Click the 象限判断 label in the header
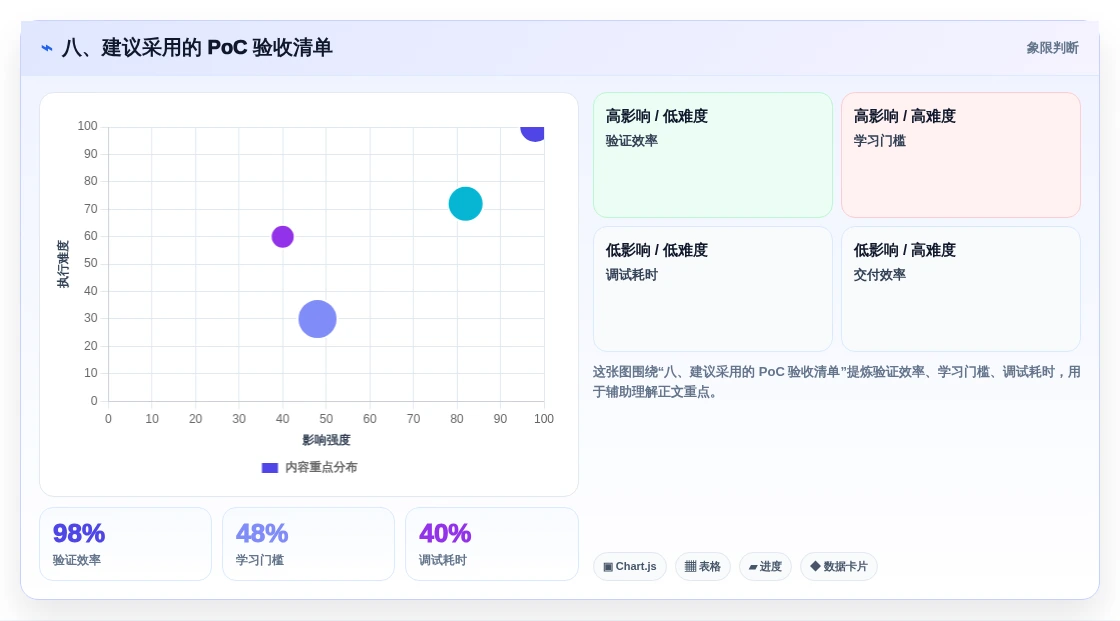This screenshot has width=1120, height=621. (1052, 48)
